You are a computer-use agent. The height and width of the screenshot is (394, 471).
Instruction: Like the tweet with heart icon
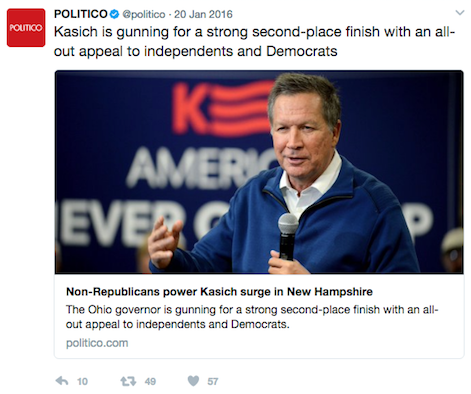[193, 381]
